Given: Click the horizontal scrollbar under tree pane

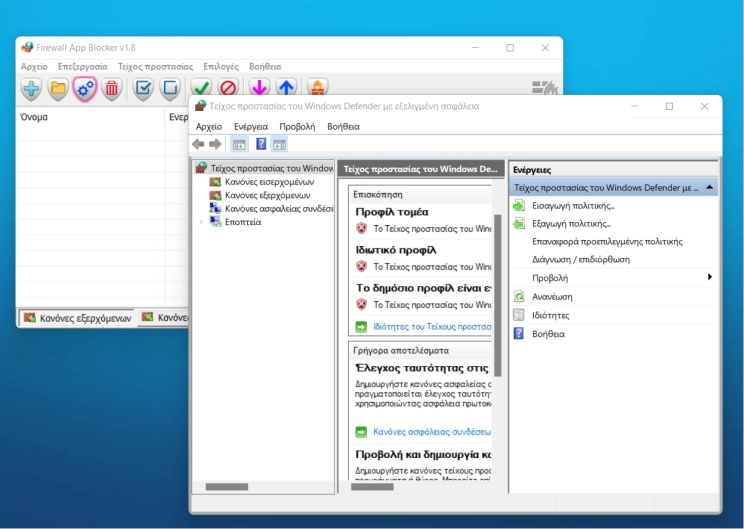Looking at the screenshot, I should click(227, 487).
